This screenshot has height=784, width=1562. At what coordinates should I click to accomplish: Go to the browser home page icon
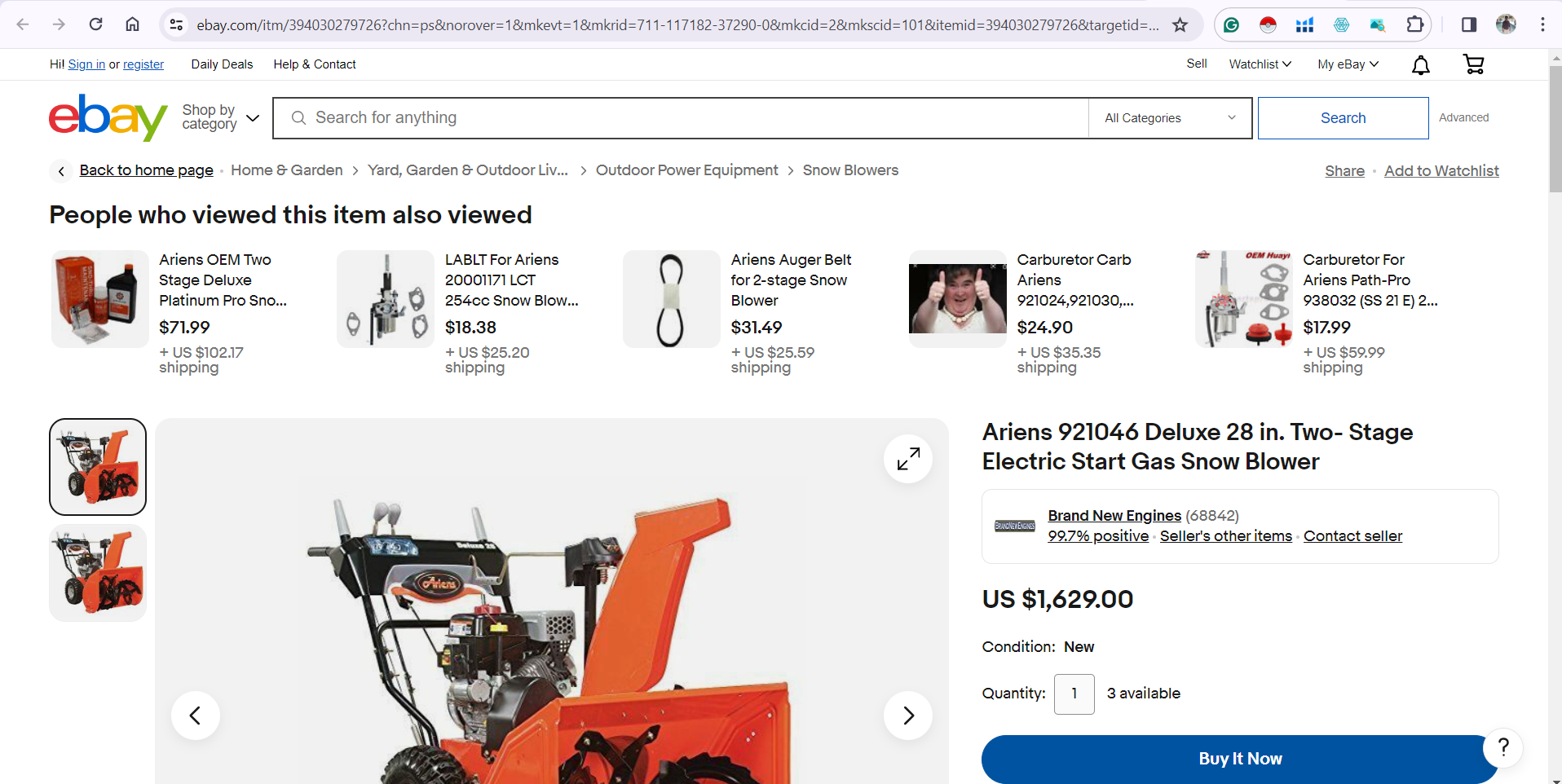[x=132, y=24]
